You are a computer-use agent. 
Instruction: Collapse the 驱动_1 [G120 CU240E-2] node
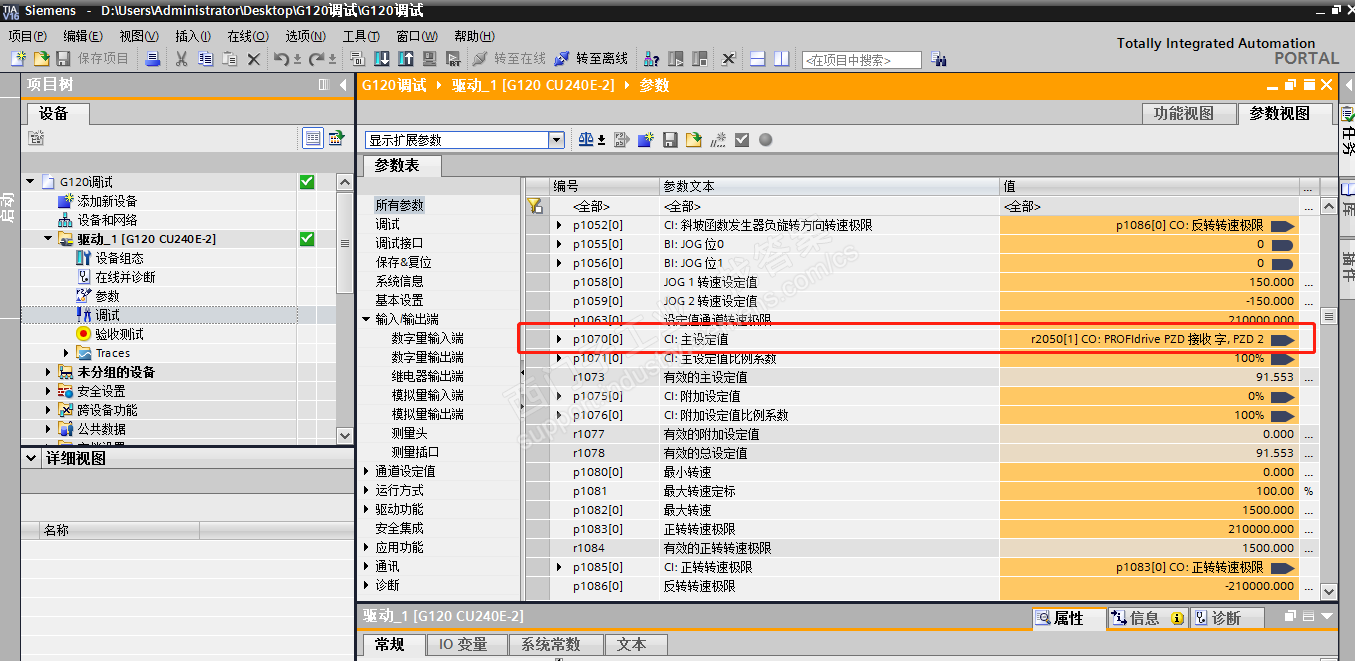49,239
